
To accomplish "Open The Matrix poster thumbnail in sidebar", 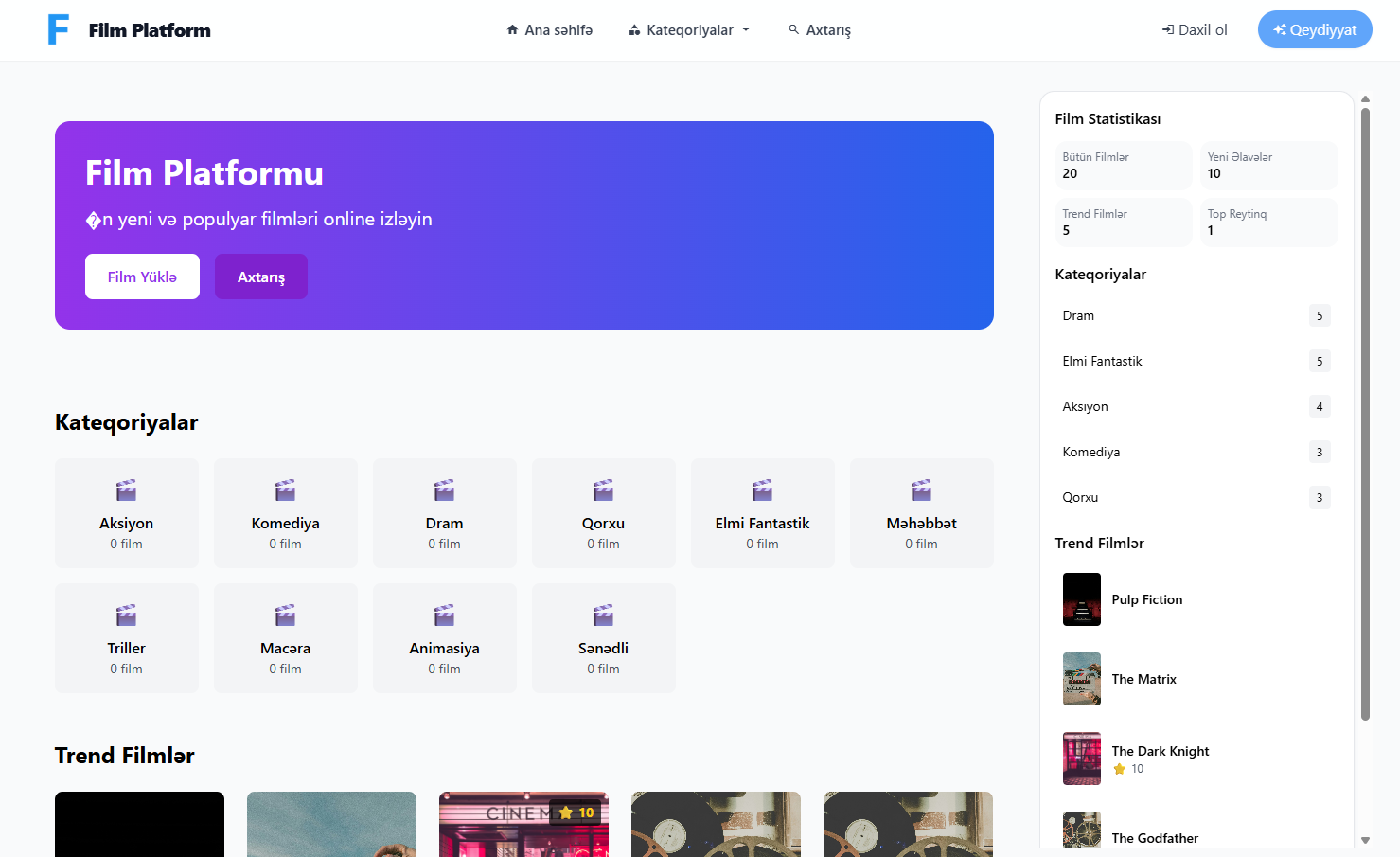I will (x=1081, y=679).
